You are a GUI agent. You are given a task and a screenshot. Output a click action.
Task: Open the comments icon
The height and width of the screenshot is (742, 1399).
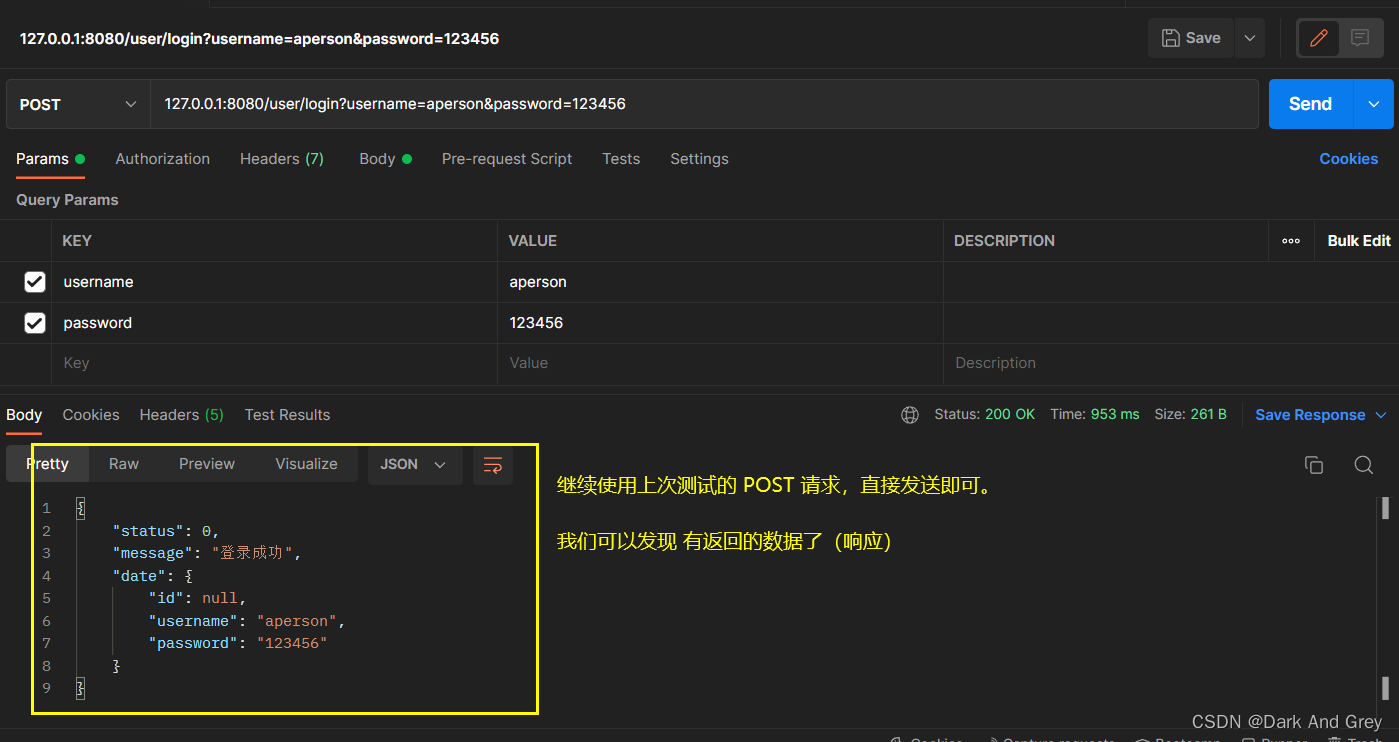point(1360,38)
